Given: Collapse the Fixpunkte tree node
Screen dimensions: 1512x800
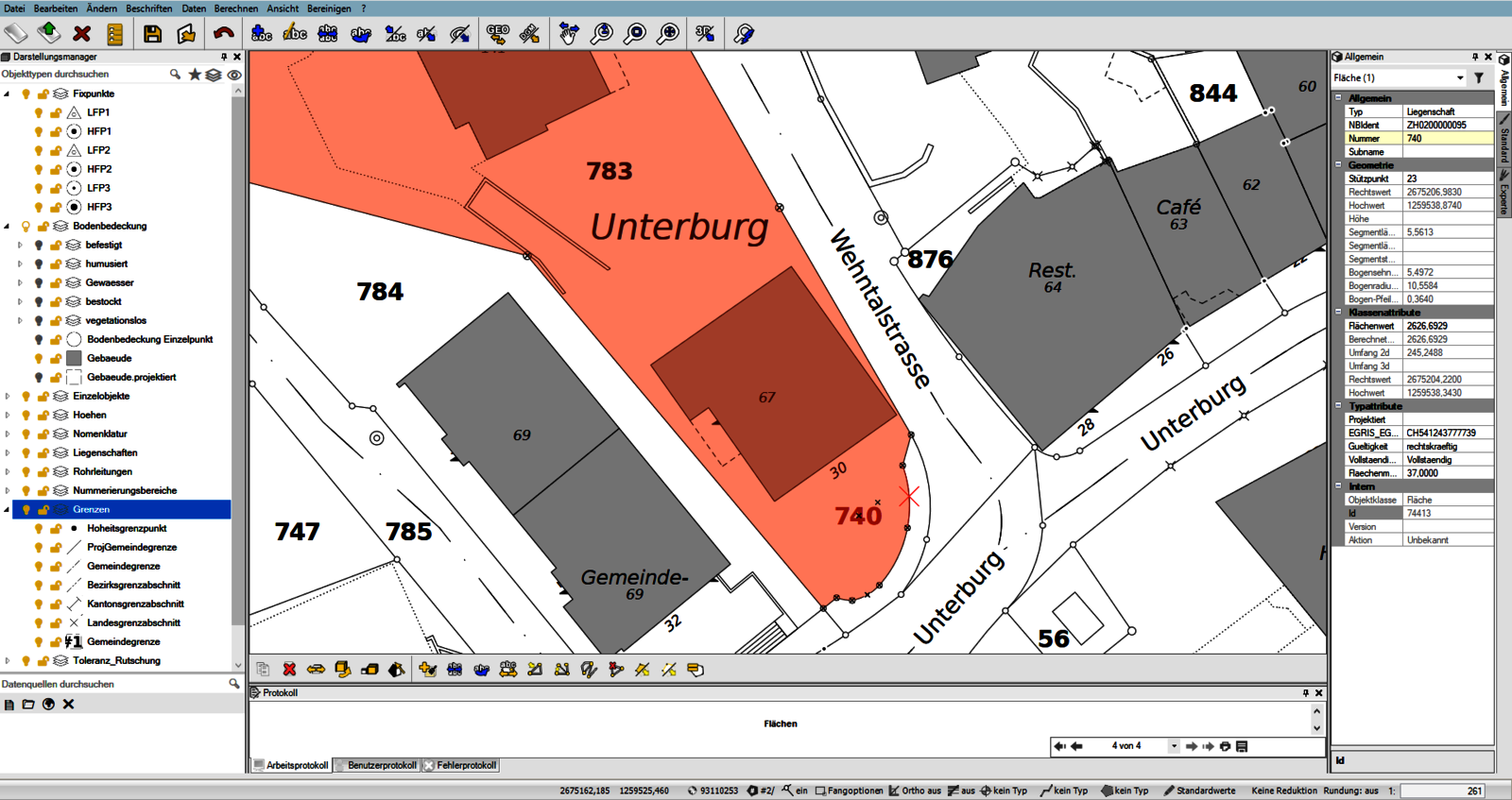Looking at the screenshot, I should coord(8,94).
